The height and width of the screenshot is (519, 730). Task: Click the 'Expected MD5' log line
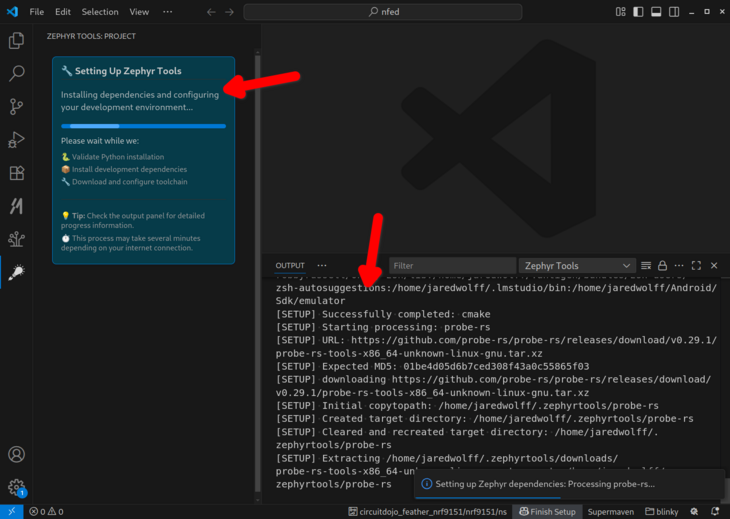pos(433,366)
